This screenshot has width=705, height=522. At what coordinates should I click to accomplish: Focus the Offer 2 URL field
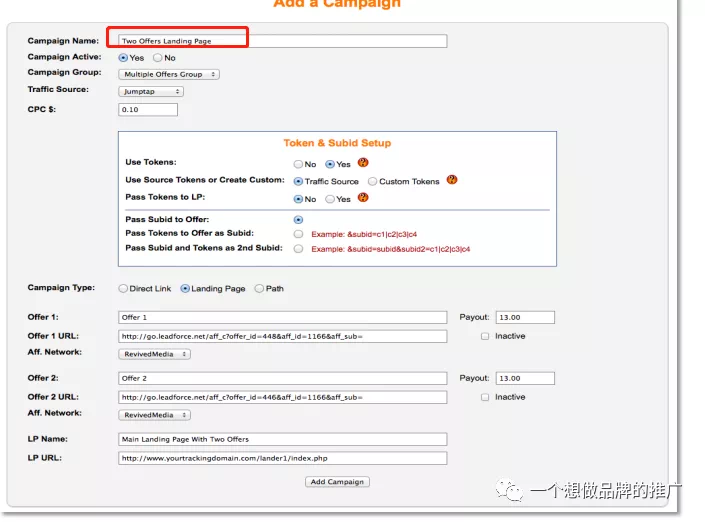(x=283, y=397)
